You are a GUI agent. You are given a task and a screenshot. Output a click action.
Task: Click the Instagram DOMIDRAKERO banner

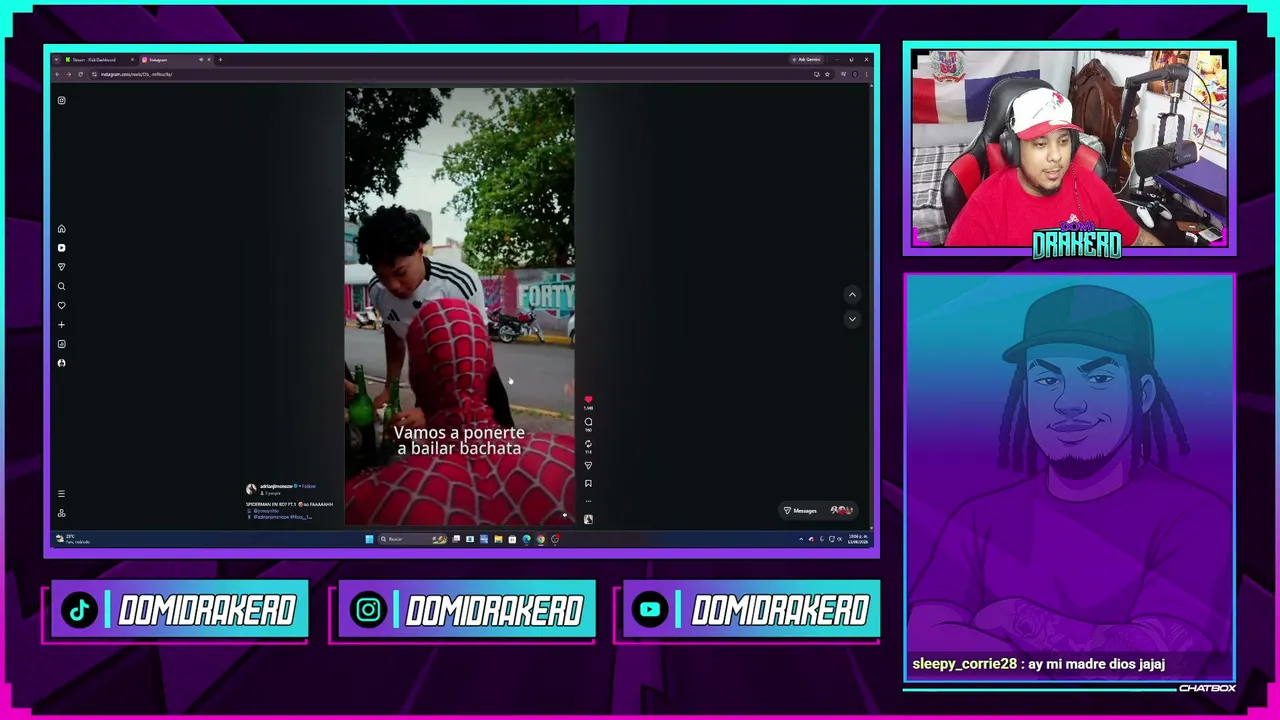click(466, 610)
